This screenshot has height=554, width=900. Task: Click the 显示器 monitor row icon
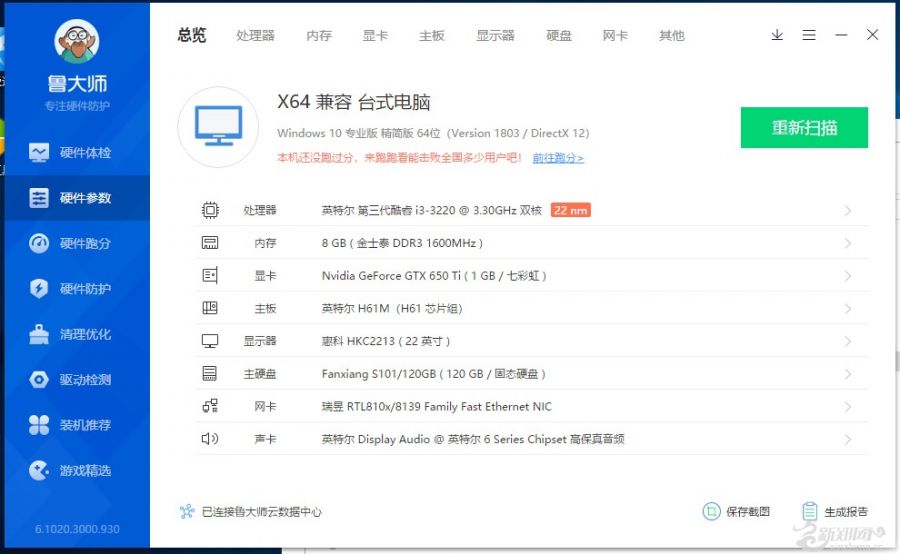pos(210,341)
